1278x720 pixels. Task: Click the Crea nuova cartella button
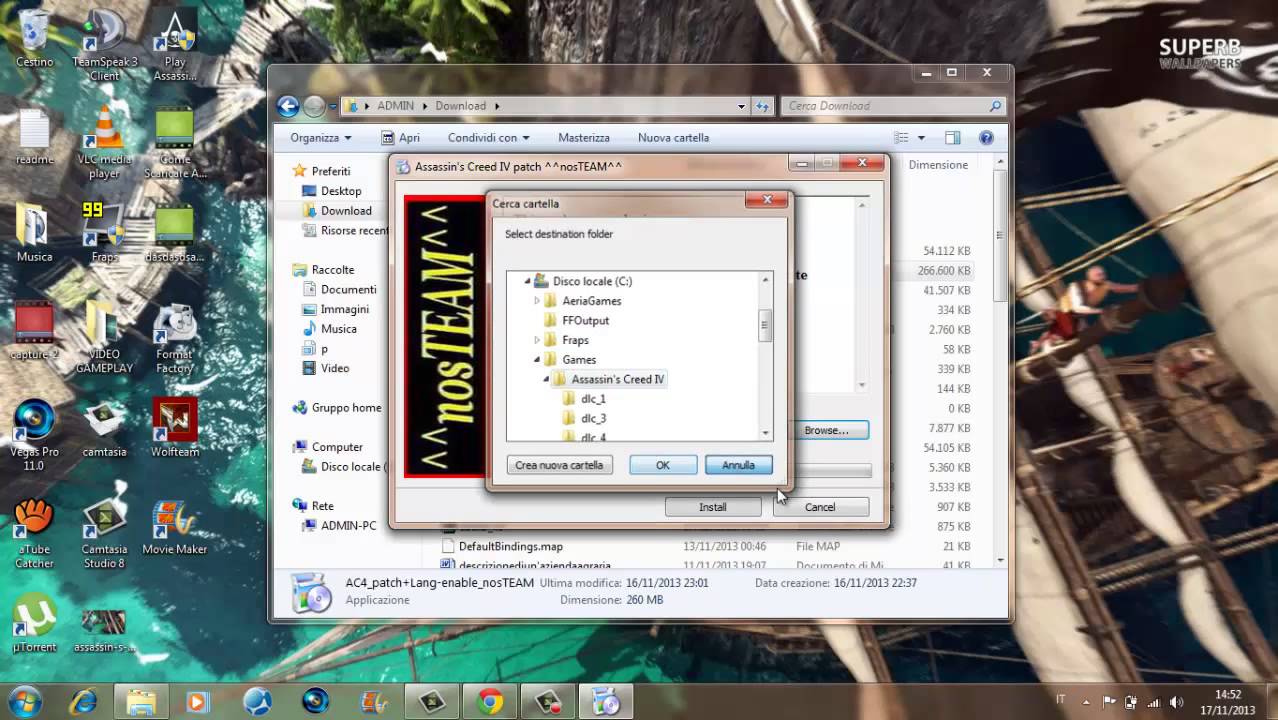pyautogui.click(x=559, y=465)
